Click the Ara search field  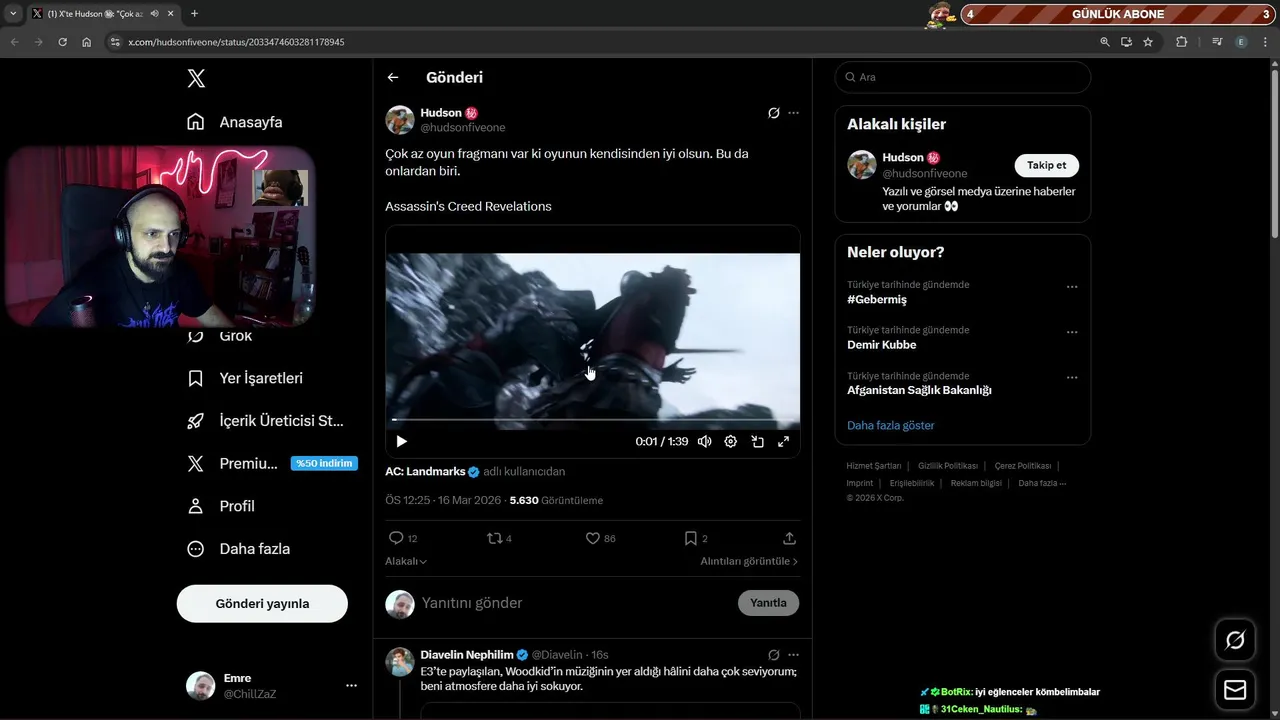click(962, 77)
